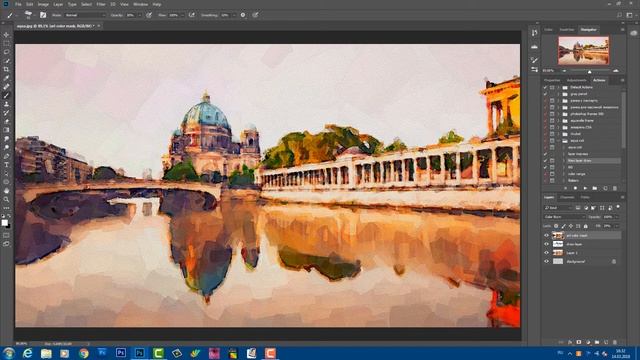640x360 pixels.
Task: Lock all layer properties padlock
Action: coord(586,226)
